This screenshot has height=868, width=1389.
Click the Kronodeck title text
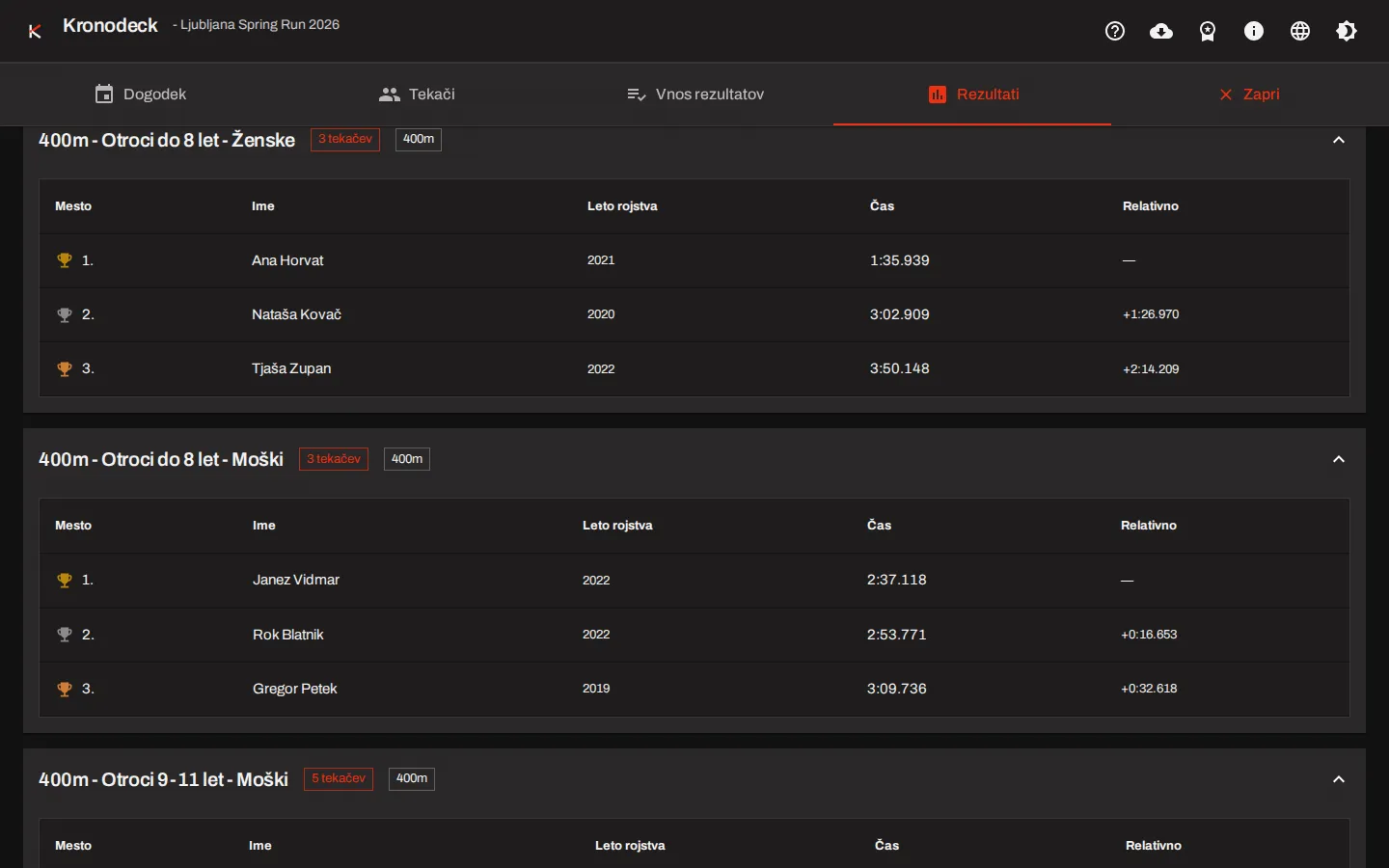[110, 26]
